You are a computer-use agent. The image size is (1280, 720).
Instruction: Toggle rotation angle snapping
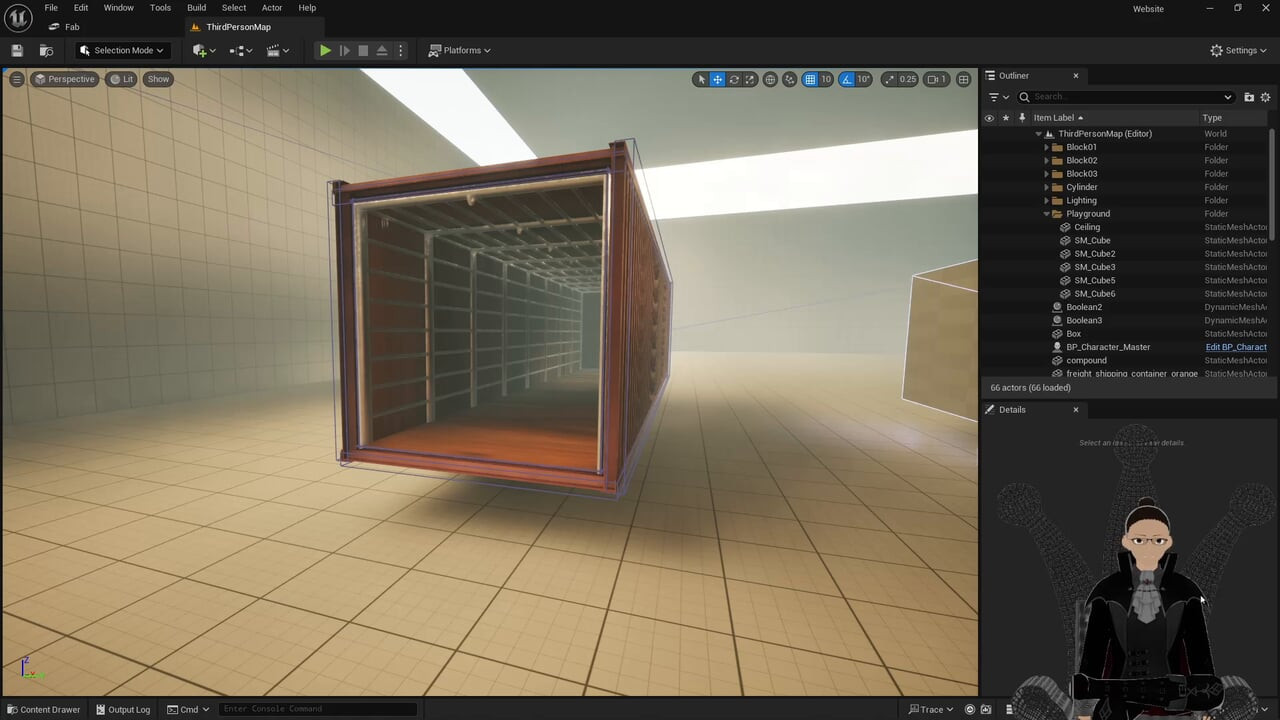pos(847,79)
